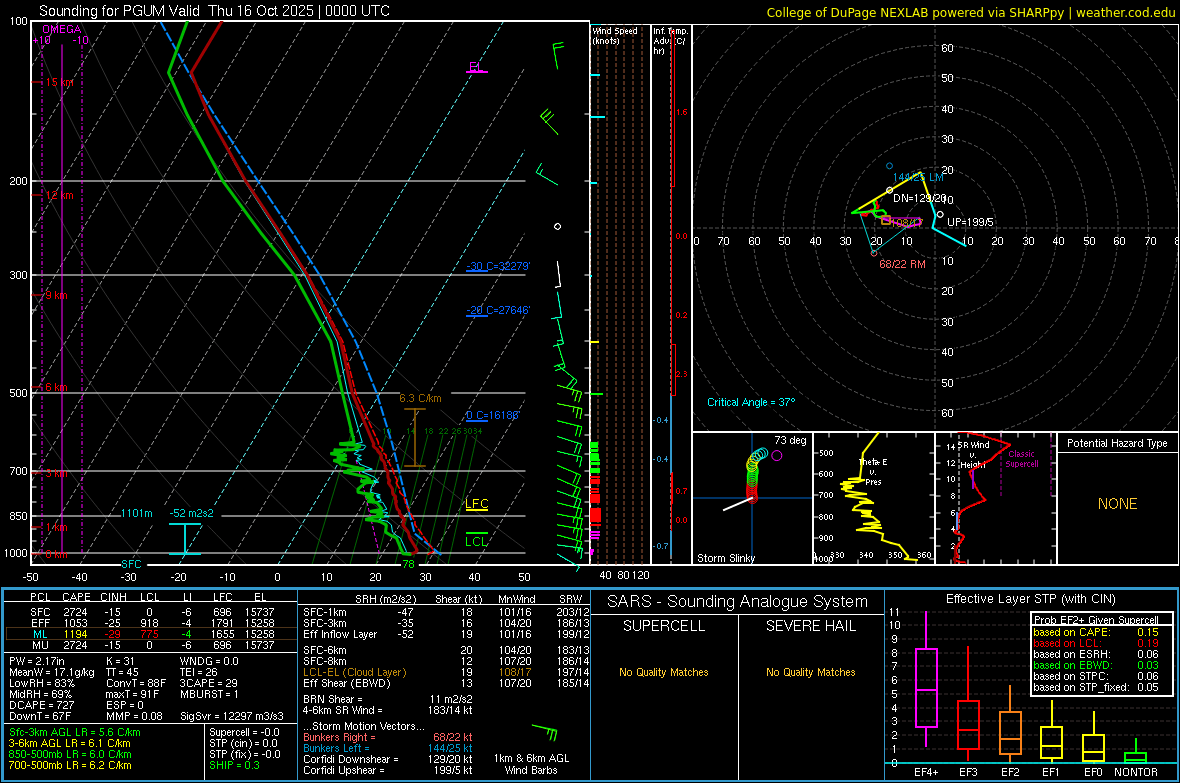Click the '144/25 LM' hodograph label
This screenshot has height=783, width=1180.
(x=918, y=177)
